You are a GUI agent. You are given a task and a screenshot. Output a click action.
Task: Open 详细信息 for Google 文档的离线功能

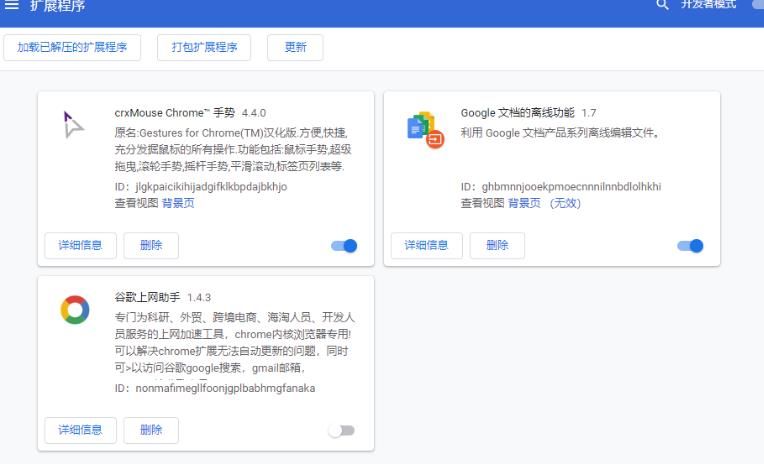pyautogui.click(x=426, y=245)
